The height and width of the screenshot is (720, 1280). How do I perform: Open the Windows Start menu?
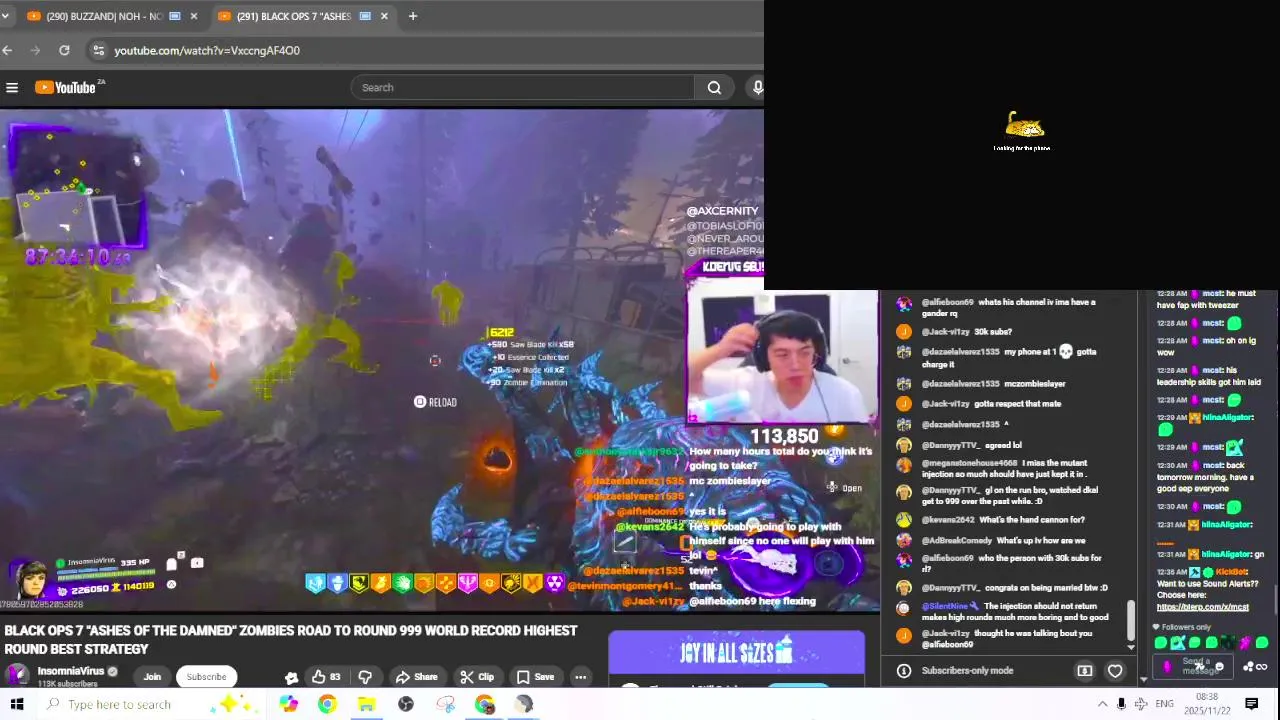coord(17,704)
